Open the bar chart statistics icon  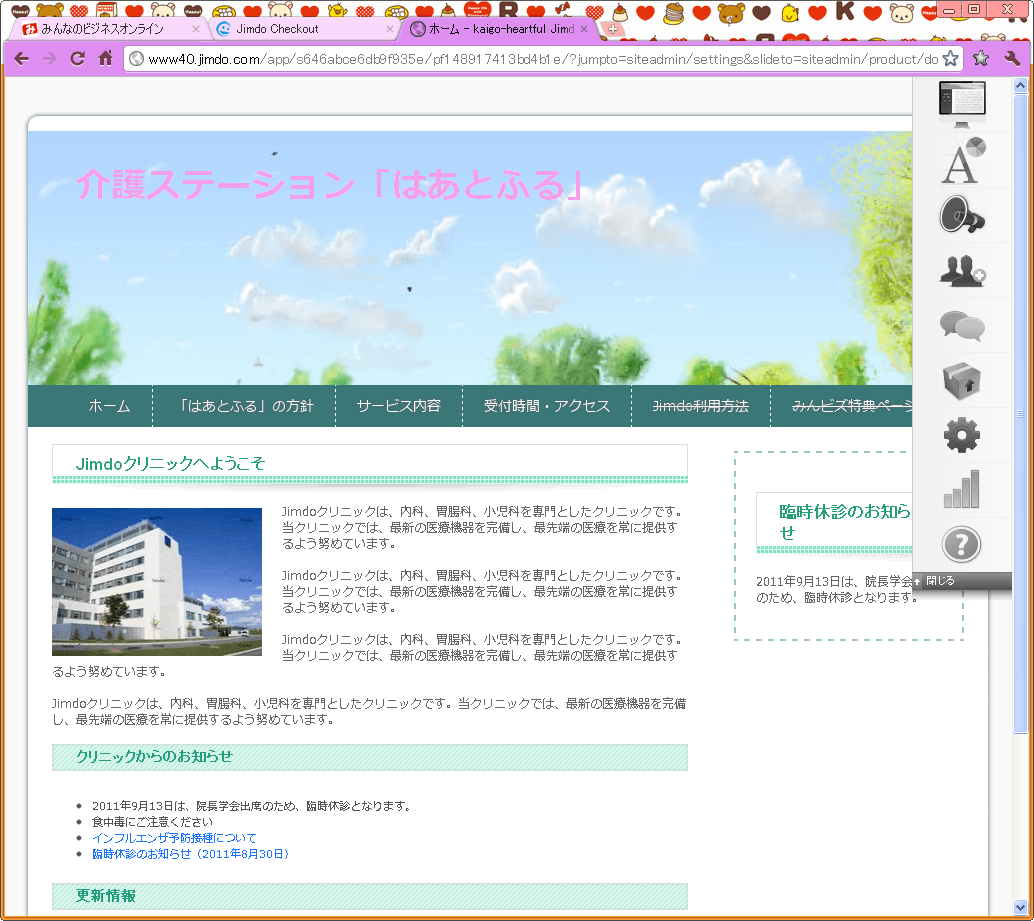961,490
